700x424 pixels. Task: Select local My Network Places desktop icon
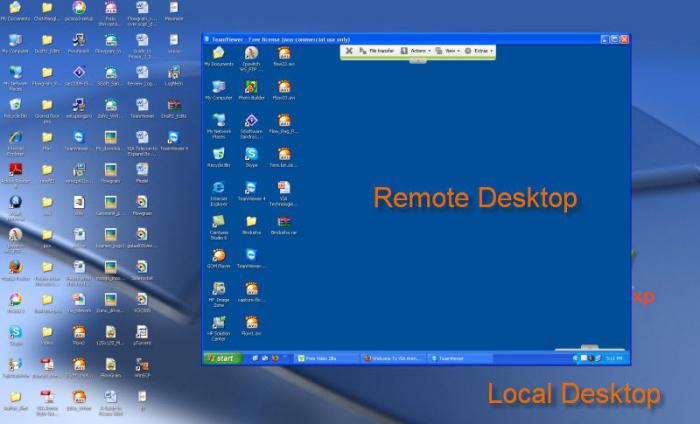(15, 79)
